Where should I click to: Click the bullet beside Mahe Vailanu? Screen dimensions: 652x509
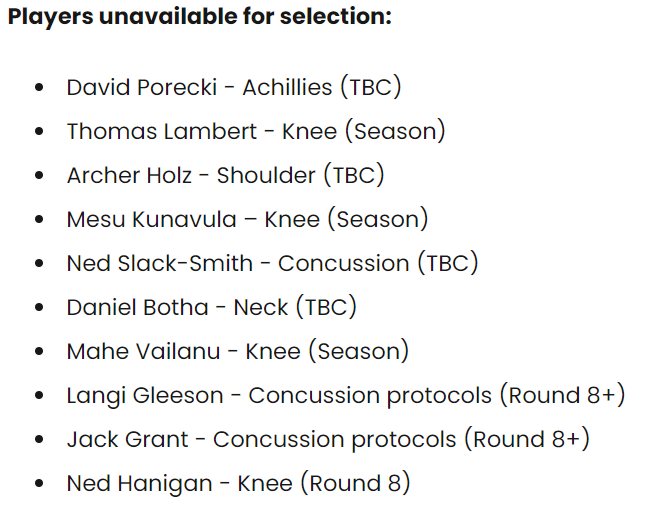pyautogui.click(x=39, y=351)
